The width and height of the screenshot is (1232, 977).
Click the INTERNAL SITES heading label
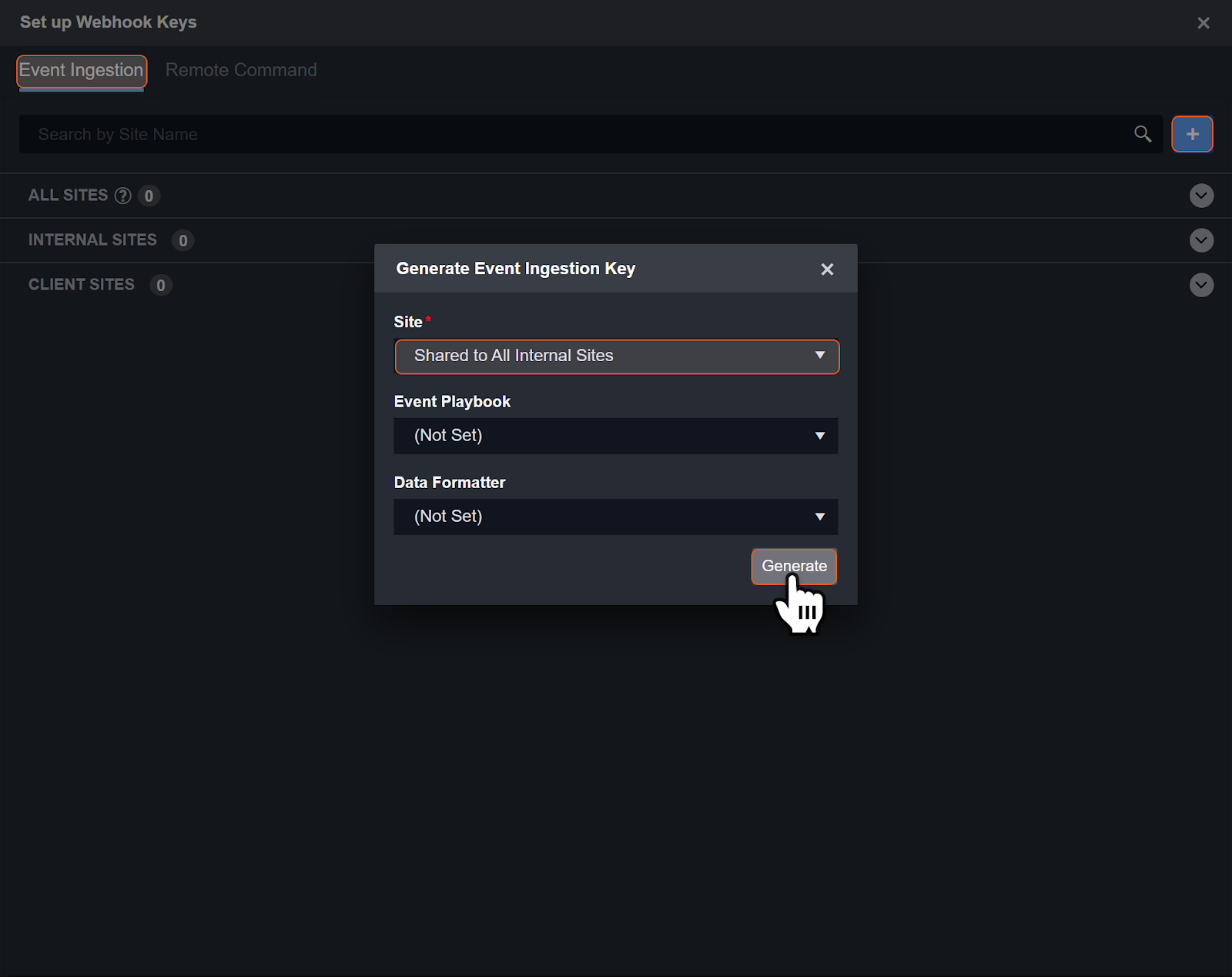[x=92, y=240]
